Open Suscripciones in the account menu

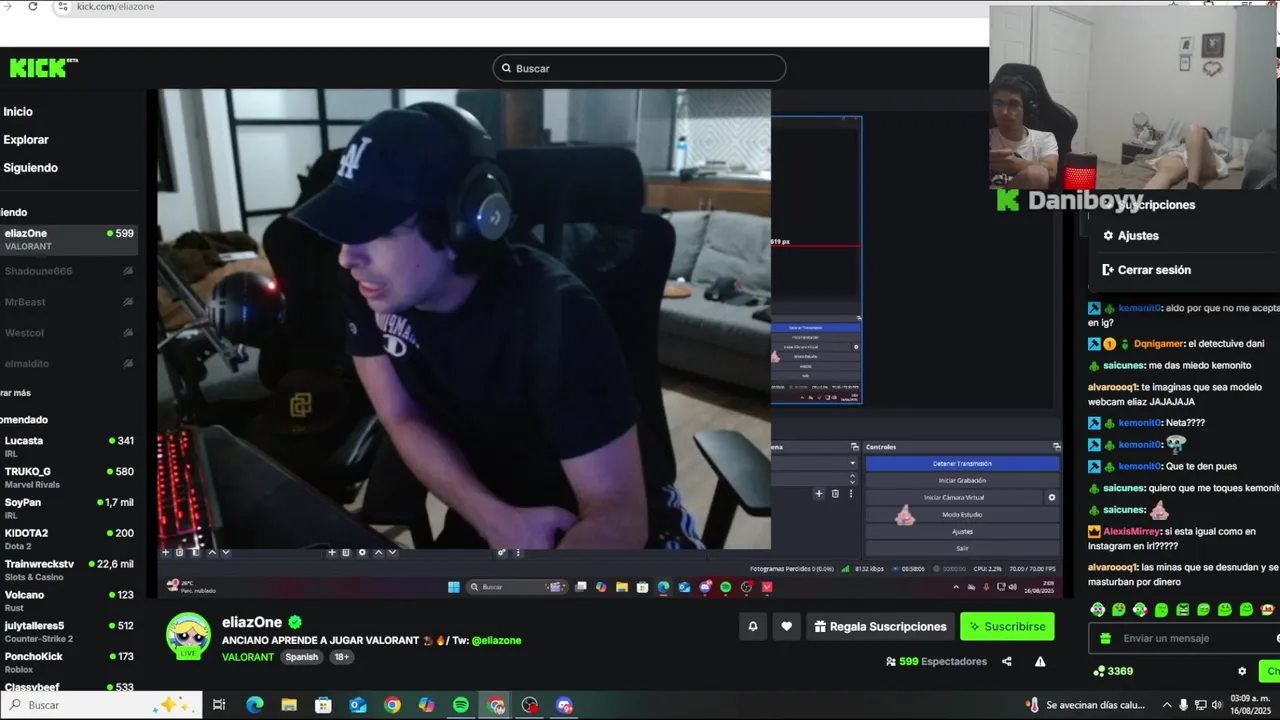1157,205
